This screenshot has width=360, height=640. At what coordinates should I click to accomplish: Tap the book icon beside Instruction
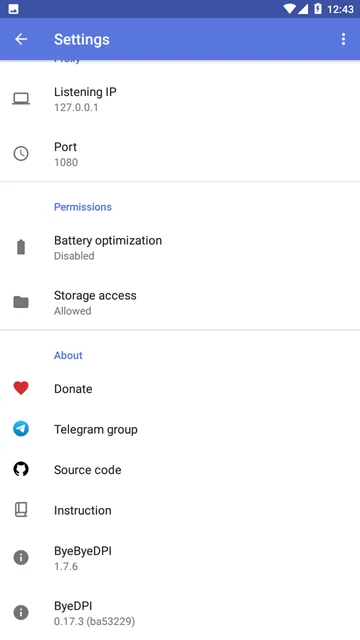[x=21, y=510]
